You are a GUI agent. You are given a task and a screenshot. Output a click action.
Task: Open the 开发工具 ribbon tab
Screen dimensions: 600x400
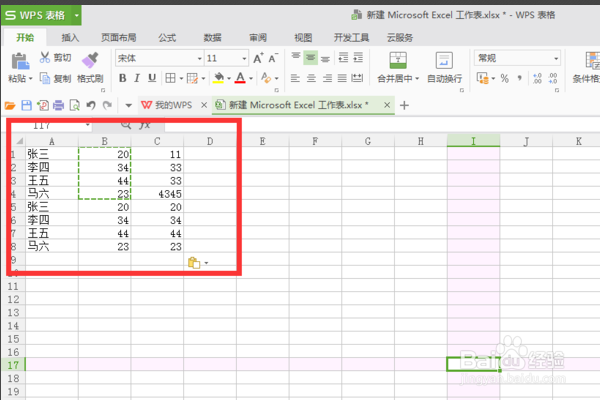(x=351, y=38)
